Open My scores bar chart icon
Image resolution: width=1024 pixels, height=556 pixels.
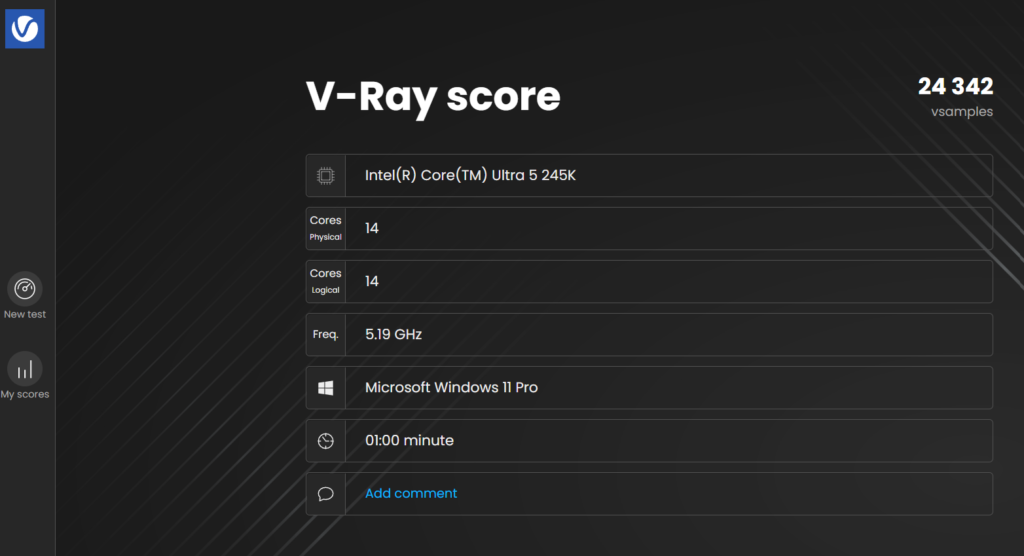(25, 370)
